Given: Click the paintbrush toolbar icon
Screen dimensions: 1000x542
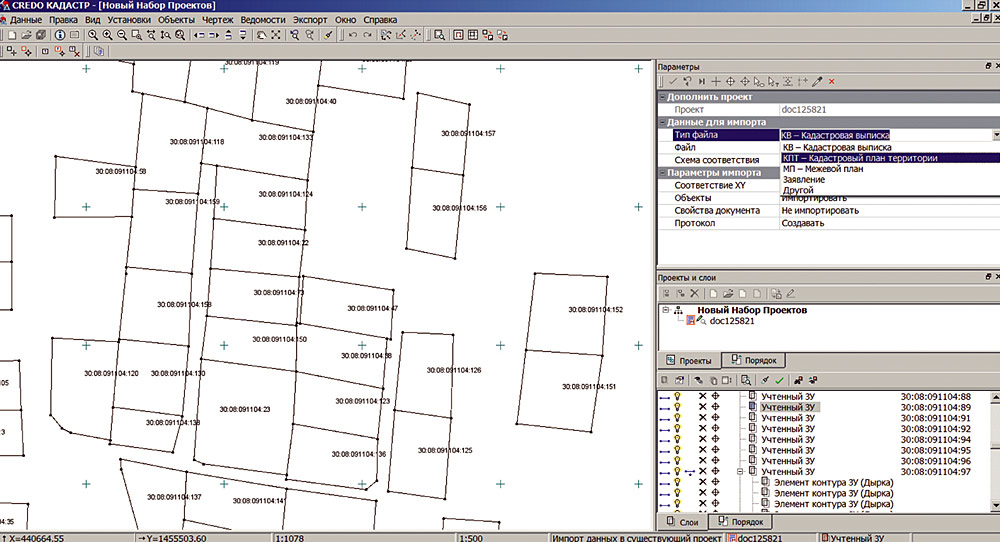Looking at the screenshot, I should click(328, 36).
